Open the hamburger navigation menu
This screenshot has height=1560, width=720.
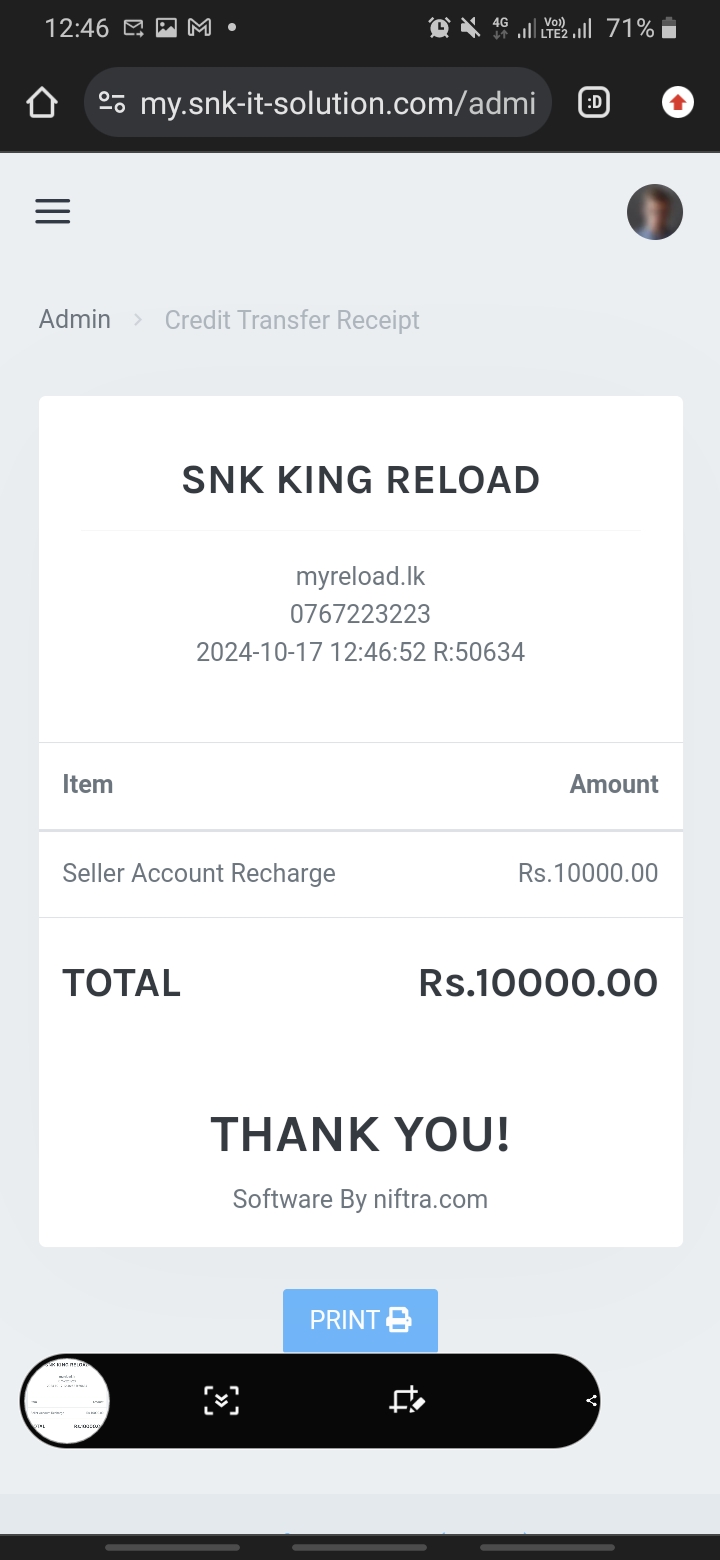pos(53,211)
